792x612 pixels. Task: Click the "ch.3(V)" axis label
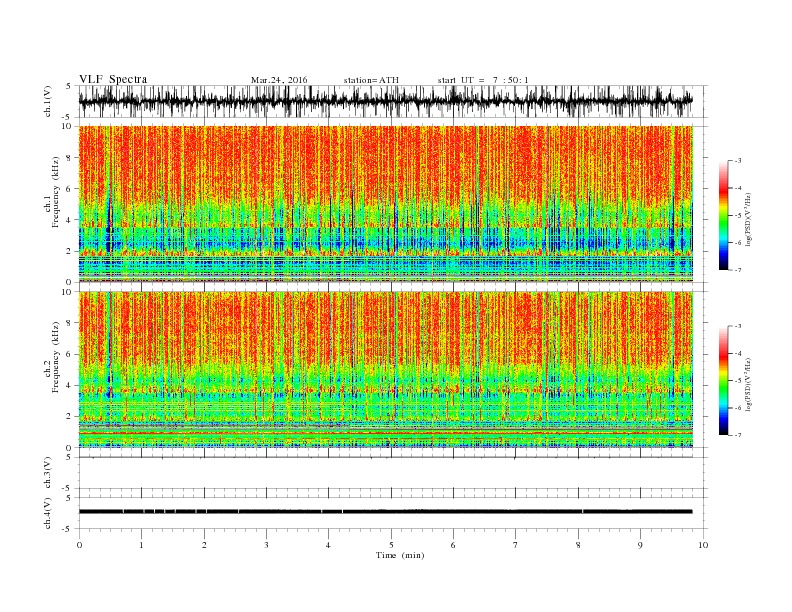(48, 473)
